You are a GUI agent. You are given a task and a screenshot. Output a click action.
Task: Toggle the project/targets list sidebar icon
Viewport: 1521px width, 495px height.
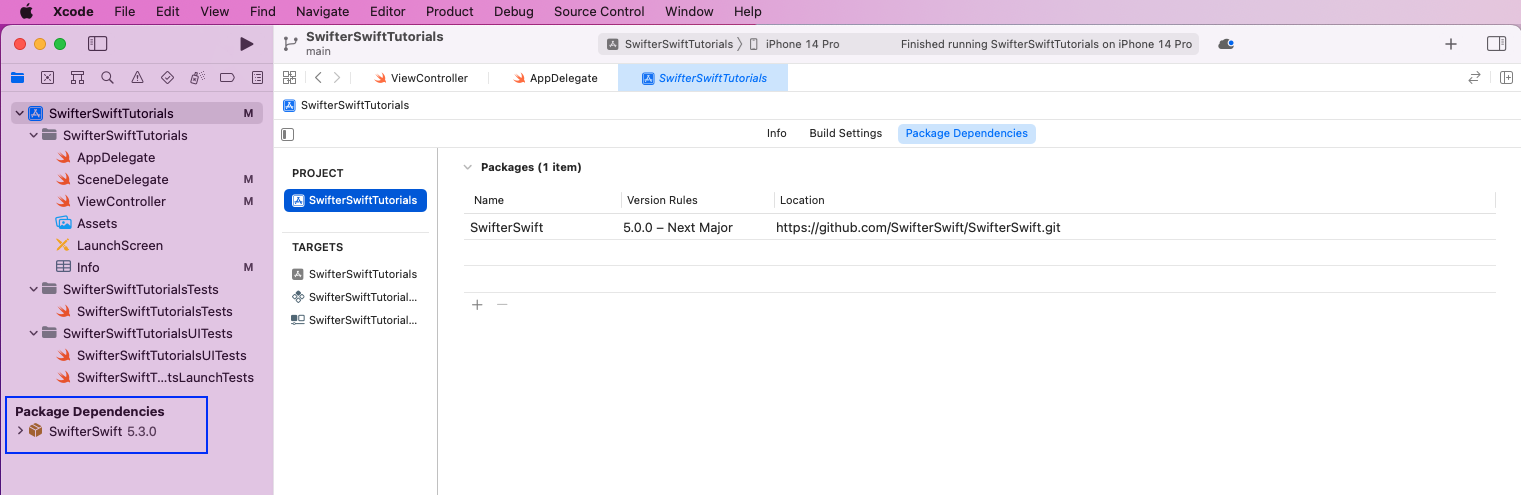tap(288, 134)
